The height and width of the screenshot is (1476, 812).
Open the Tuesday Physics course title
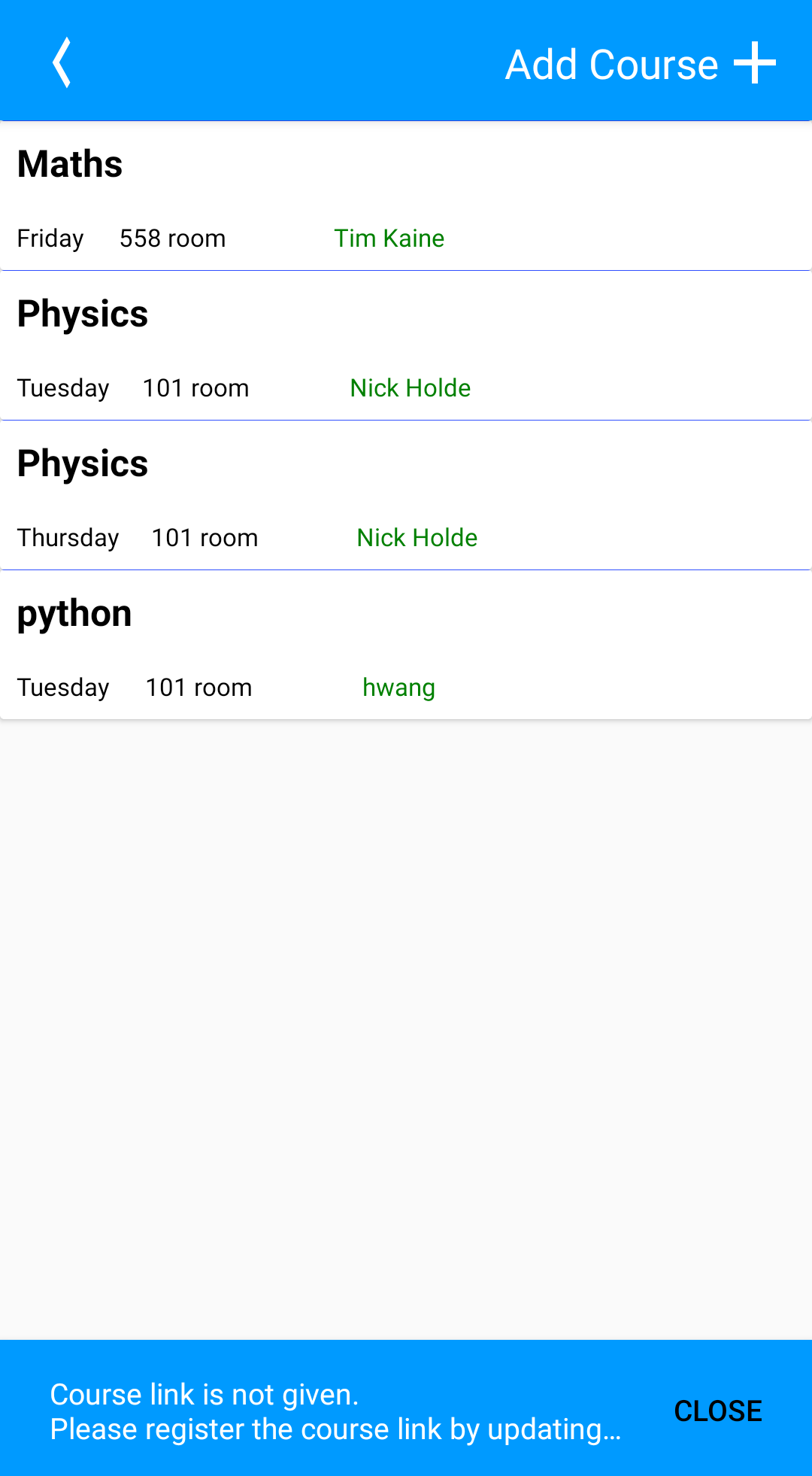83,314
